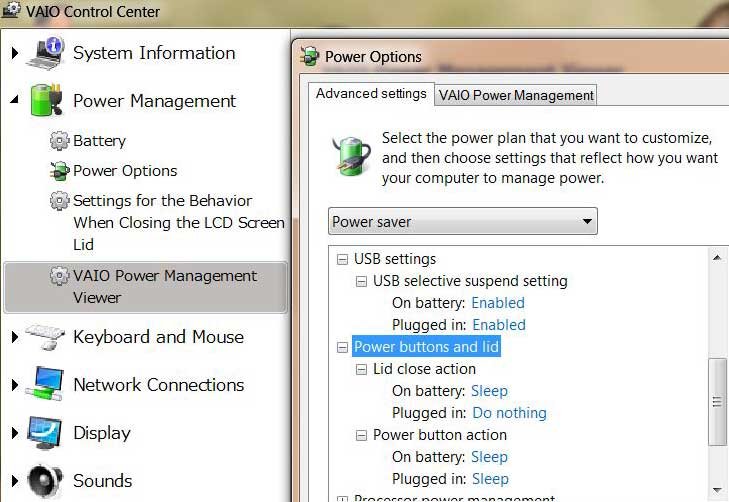Screen dimensions: 729x502
Task: Collapse the Lid close action node
Action: 361,370
